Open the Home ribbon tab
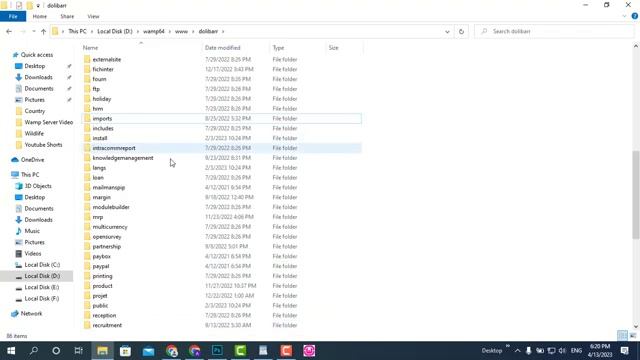Viewport: 640px width, 360px height. [40, 16]
